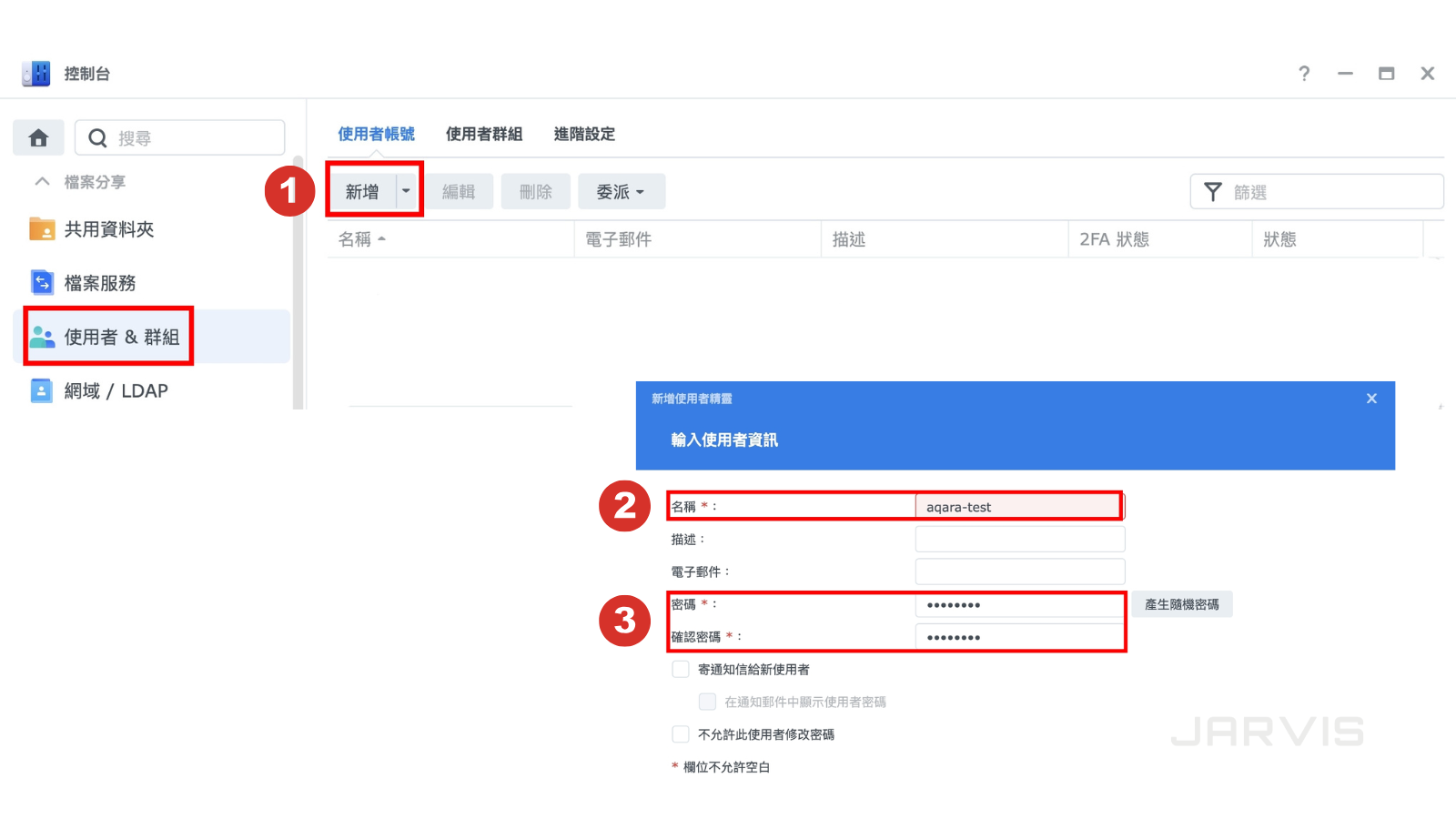Click the description (描述) input field

coord(1019,540)
